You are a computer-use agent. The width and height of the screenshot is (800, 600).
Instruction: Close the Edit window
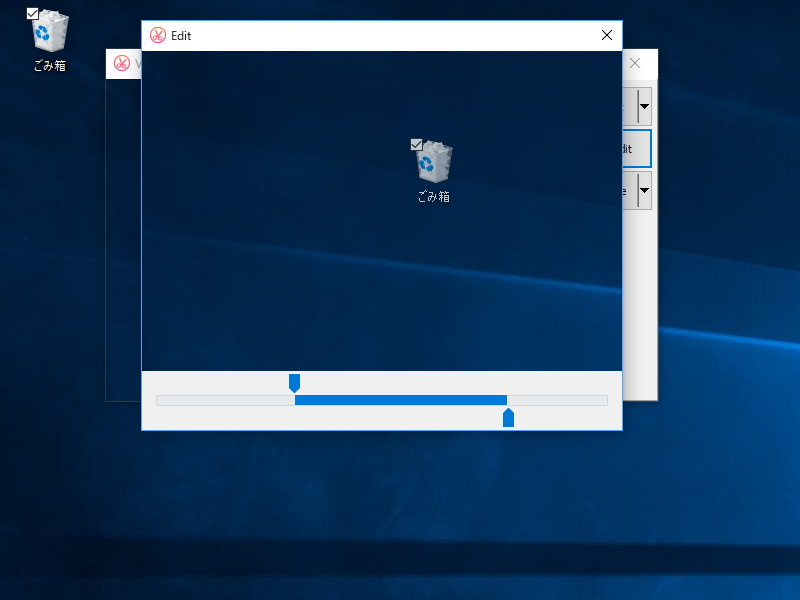(x=607, y=35)
